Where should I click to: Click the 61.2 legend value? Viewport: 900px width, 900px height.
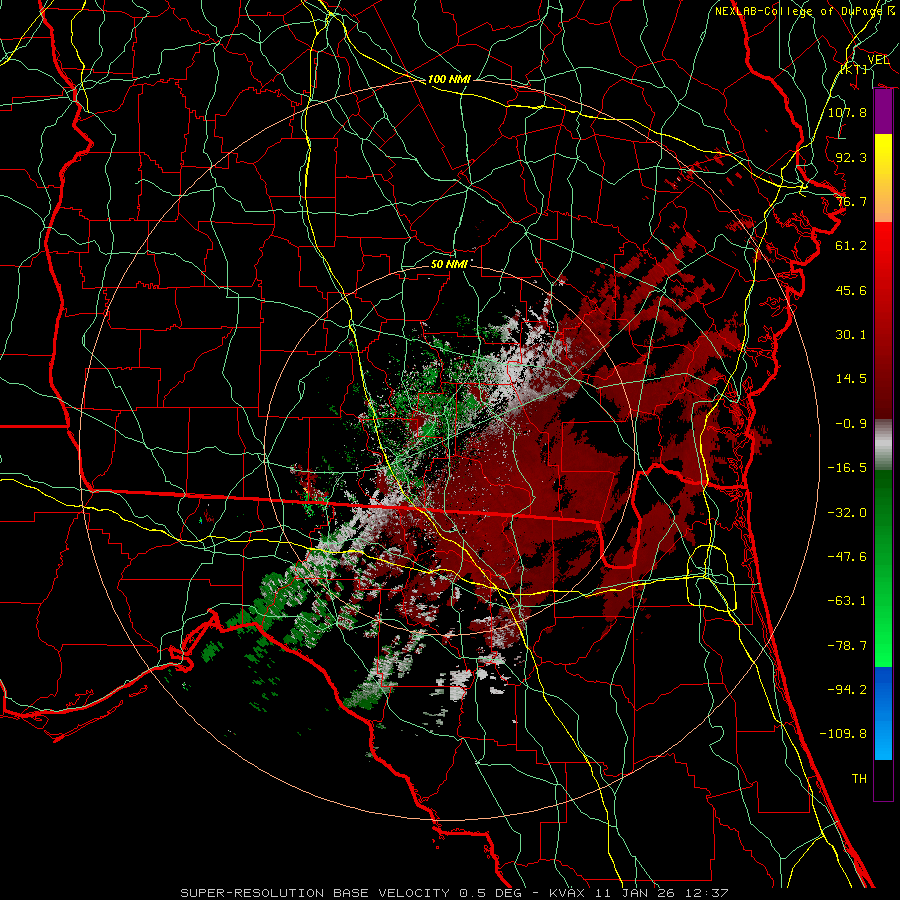[851, 246]
